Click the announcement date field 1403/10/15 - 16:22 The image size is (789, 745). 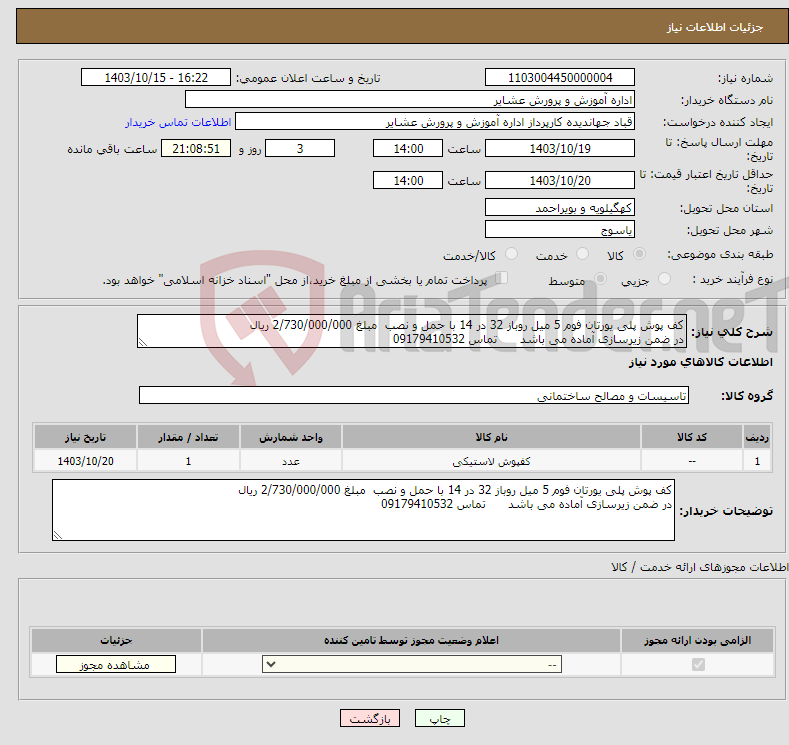[155, 77]
